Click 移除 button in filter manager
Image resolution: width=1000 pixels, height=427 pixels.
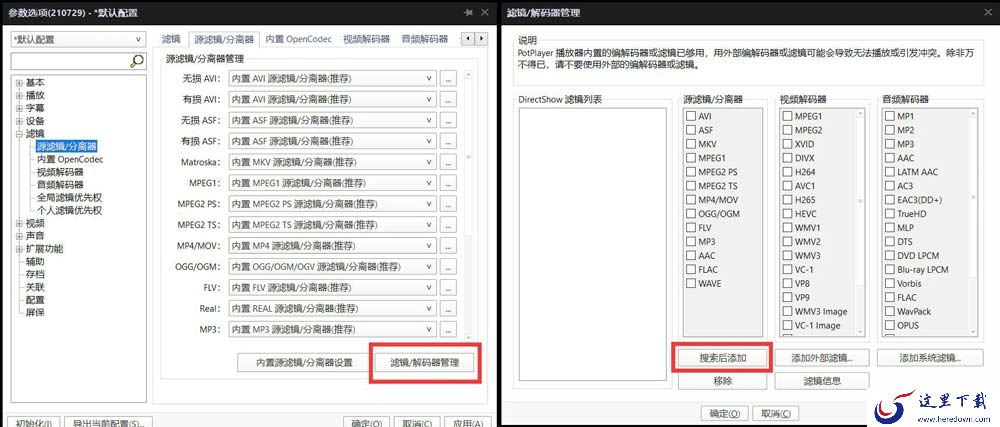tap(723, 381)
